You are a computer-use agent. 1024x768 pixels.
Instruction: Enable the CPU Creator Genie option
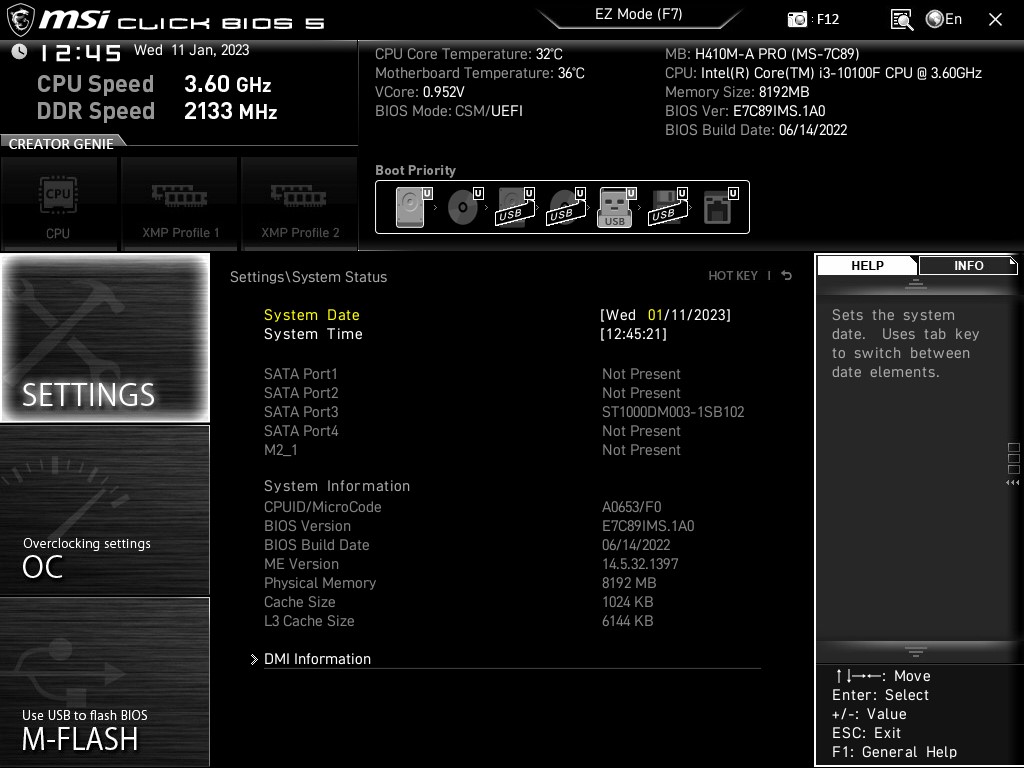coord(58,204)
